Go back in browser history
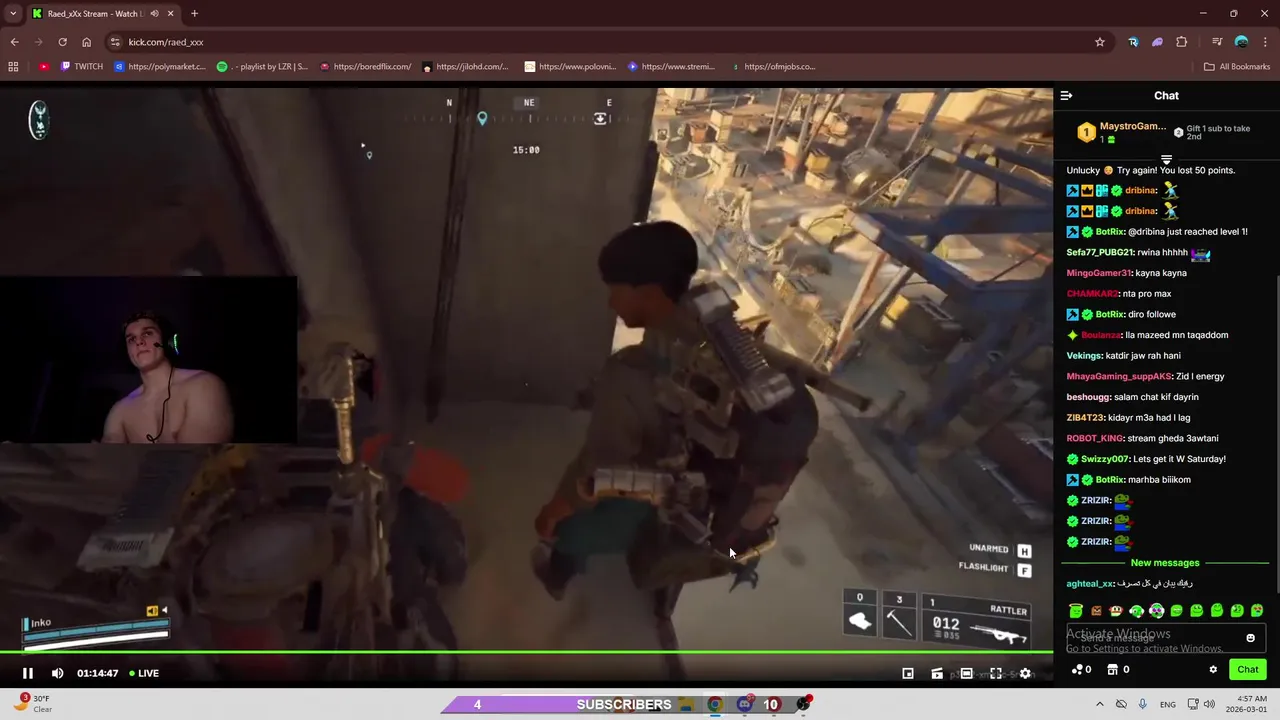 pos(14,42)
